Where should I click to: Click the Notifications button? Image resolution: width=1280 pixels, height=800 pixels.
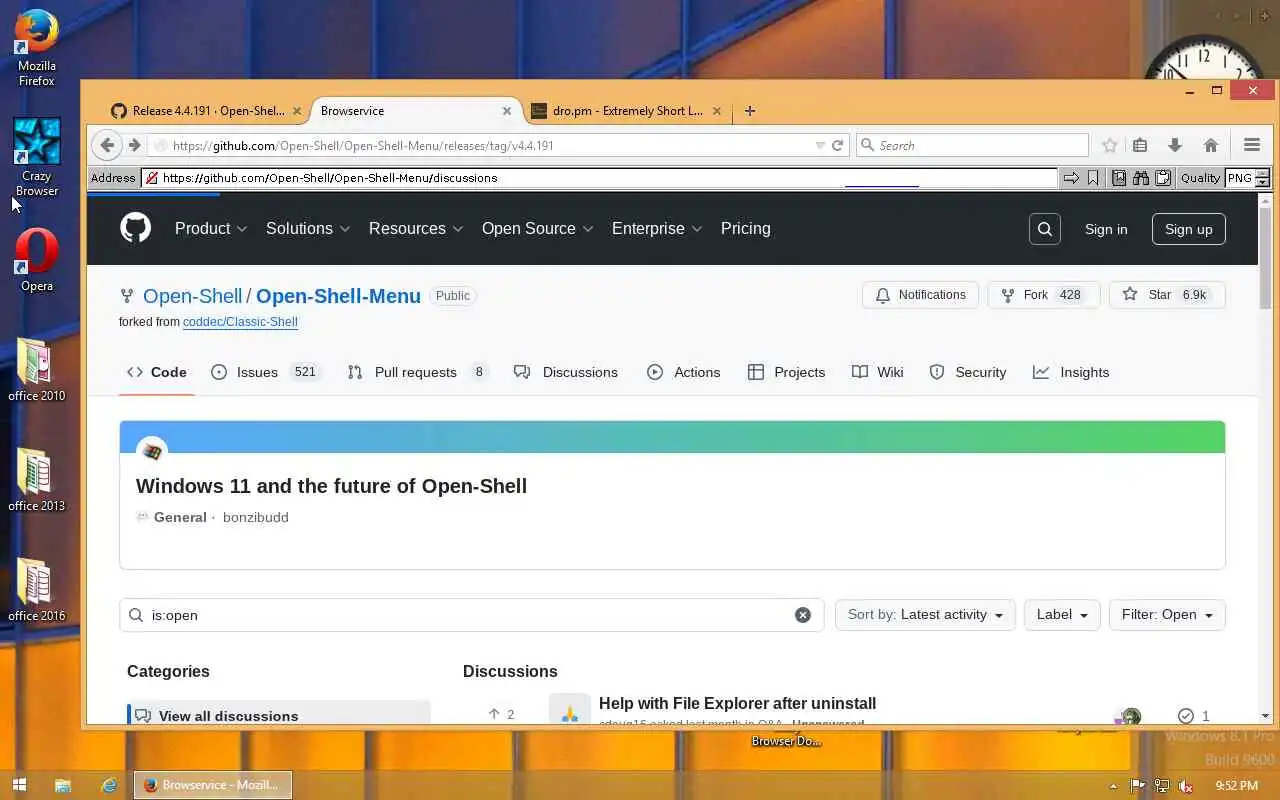(x=920, y=295)
